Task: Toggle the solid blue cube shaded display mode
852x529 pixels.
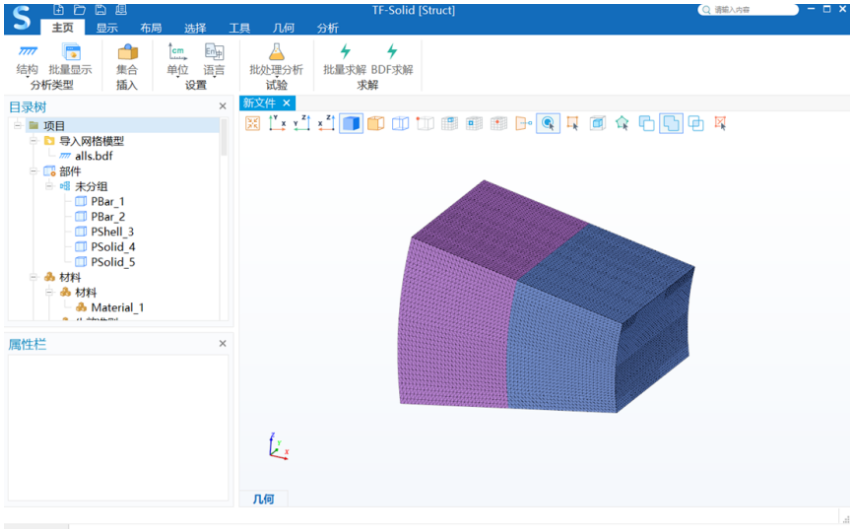Action: coord(351,123)
